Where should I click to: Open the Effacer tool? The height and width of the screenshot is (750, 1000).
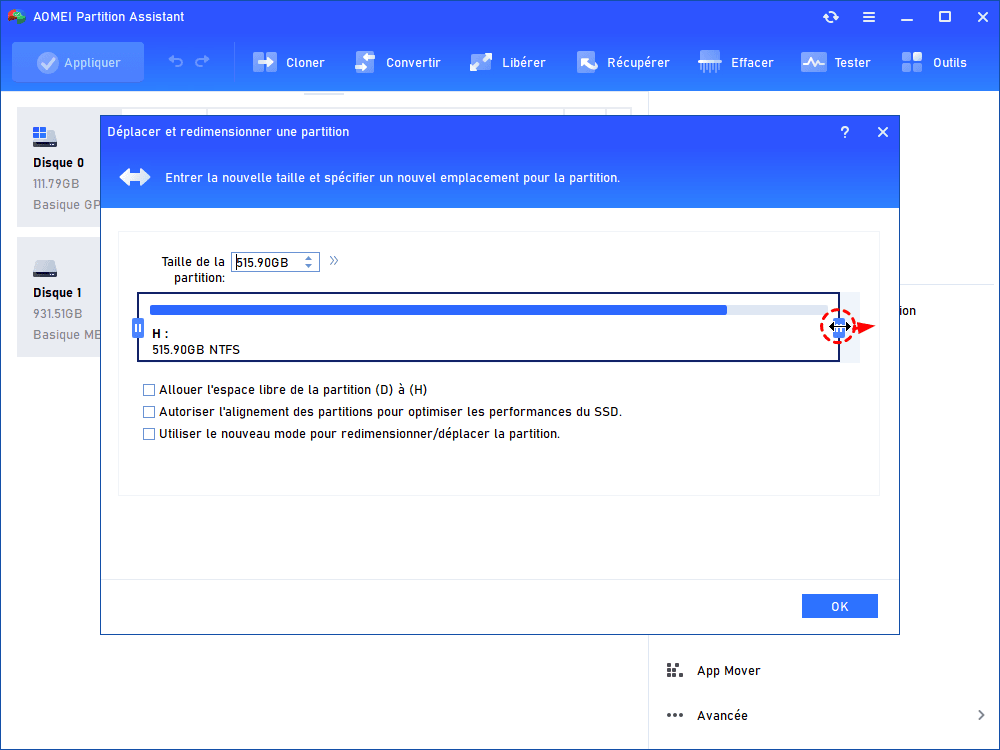pyautogui.click(x=735, y=62)
